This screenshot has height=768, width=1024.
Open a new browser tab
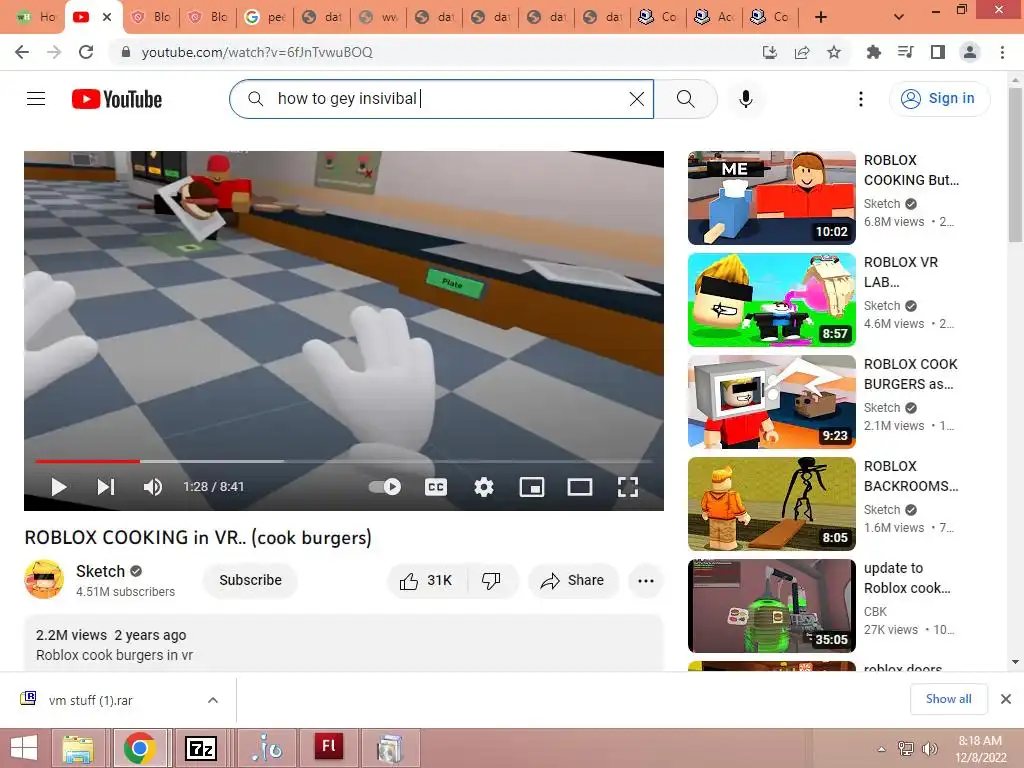pyautogui.click(x=821, y=17)
